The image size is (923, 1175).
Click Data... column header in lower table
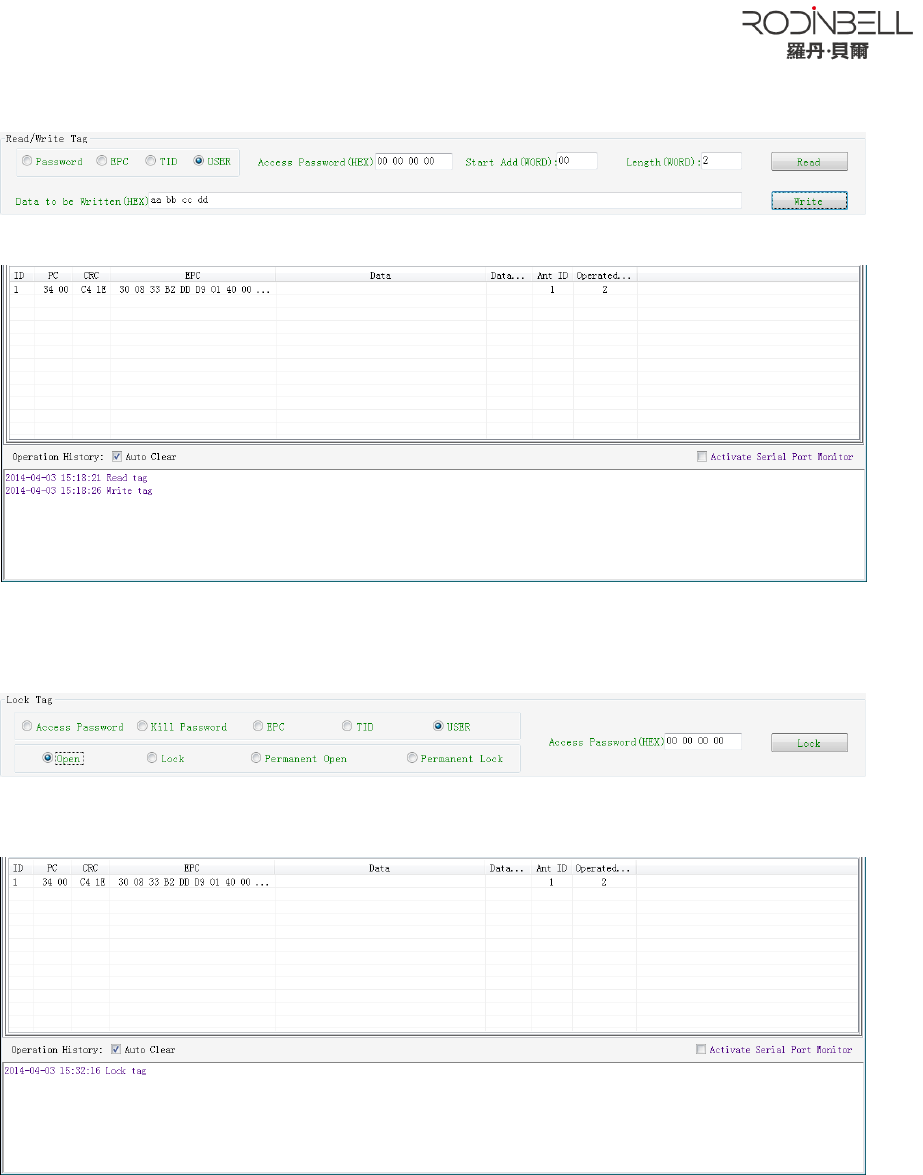pyautogui.click(x=506, y=869)
